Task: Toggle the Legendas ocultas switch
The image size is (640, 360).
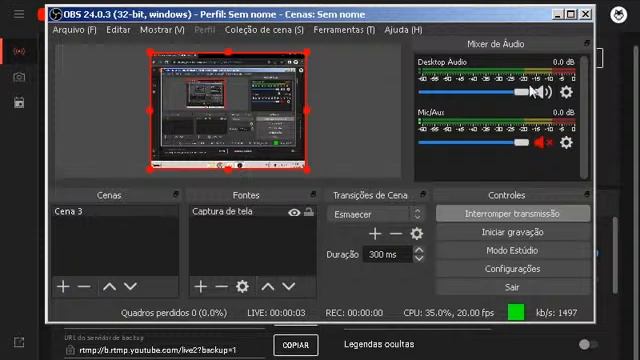Action: (x=588, y=344)
